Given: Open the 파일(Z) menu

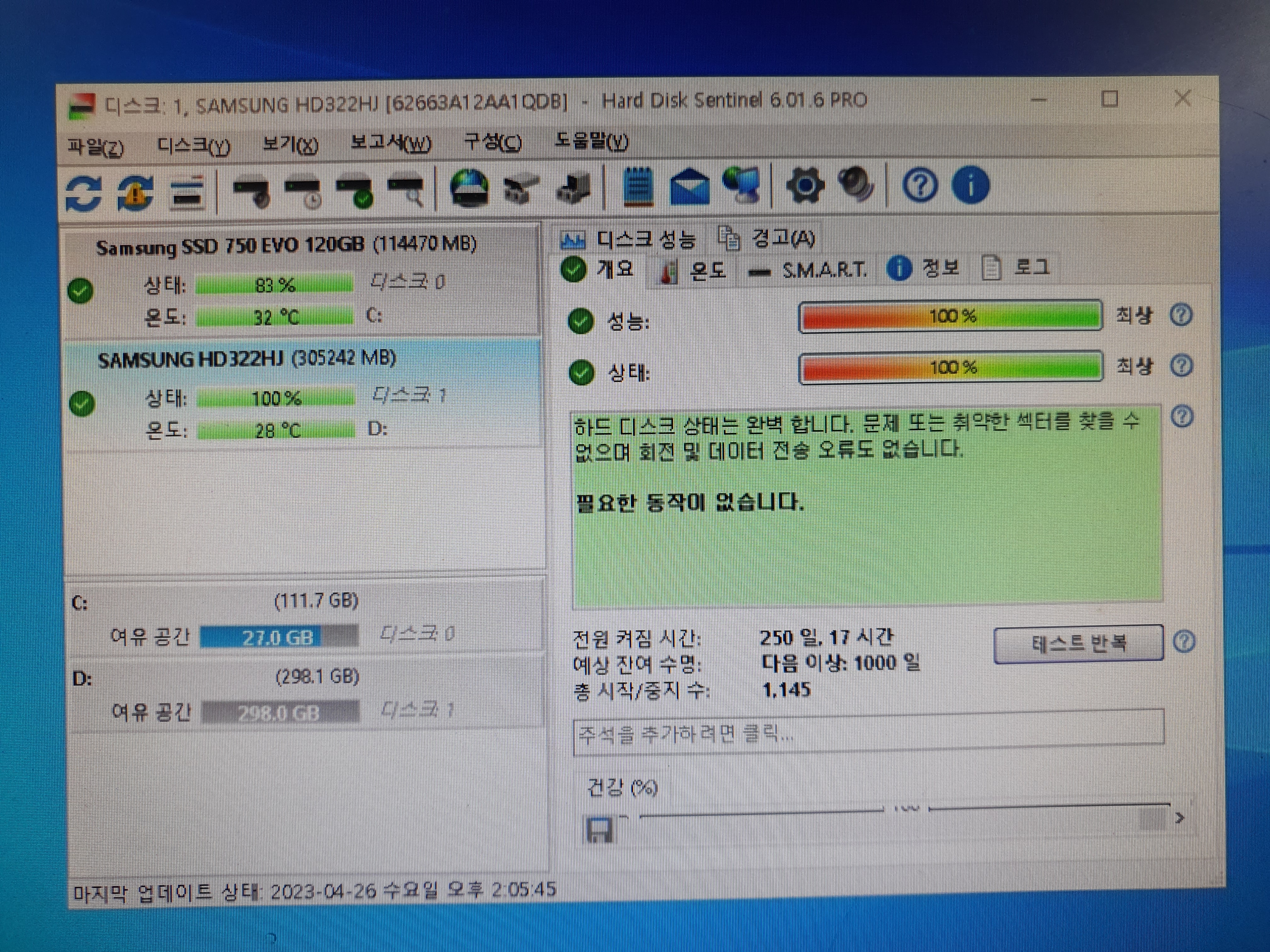Looking at the screenshot, I should [95, 147].
